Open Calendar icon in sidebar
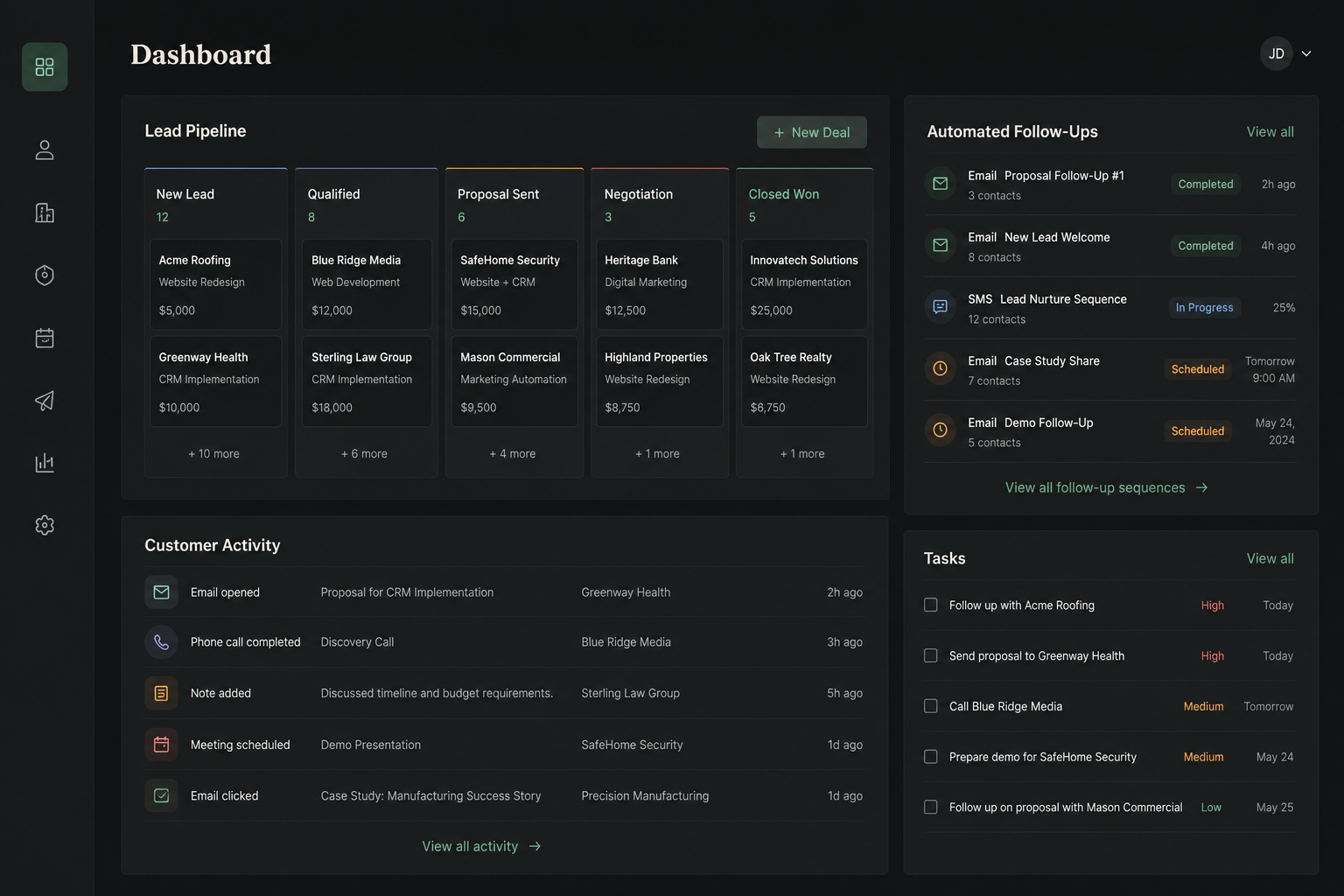This screenshot has width=1344, height=896. click(45, 338)
